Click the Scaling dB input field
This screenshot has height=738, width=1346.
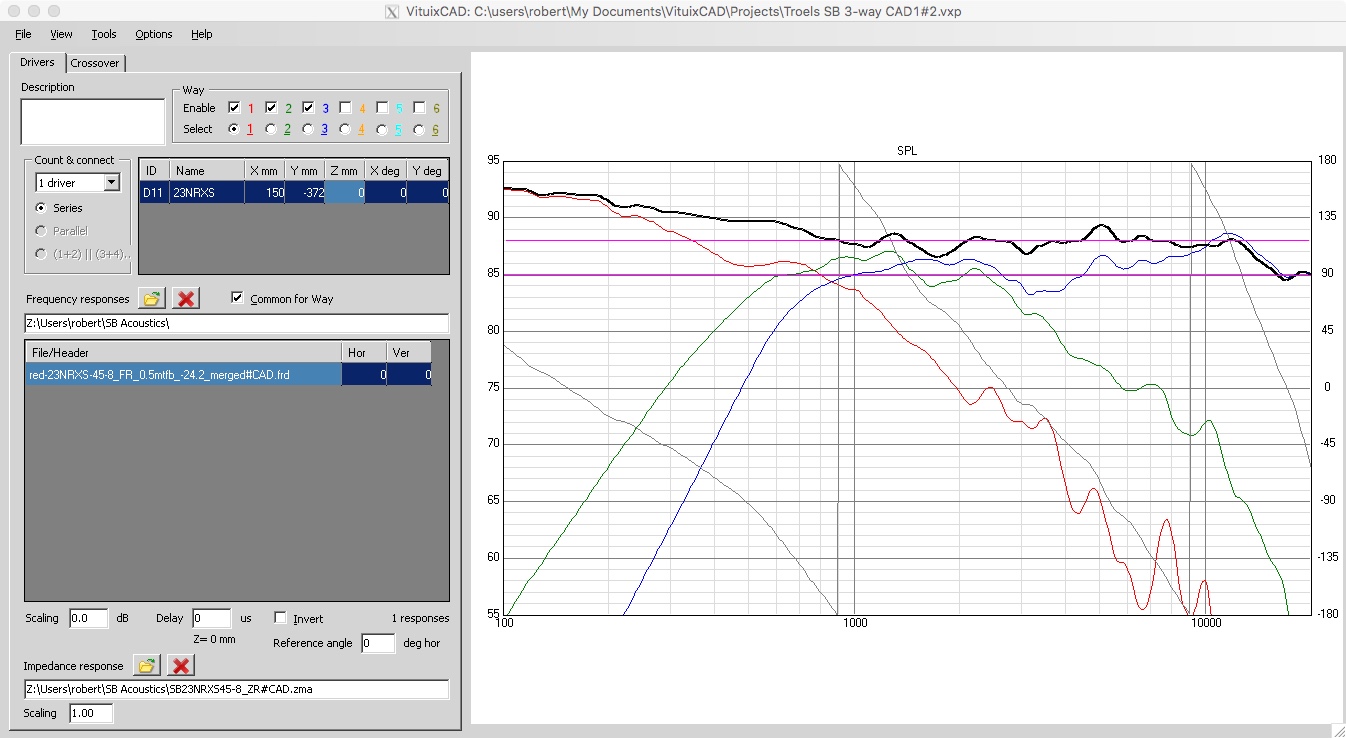pos(89,618)
